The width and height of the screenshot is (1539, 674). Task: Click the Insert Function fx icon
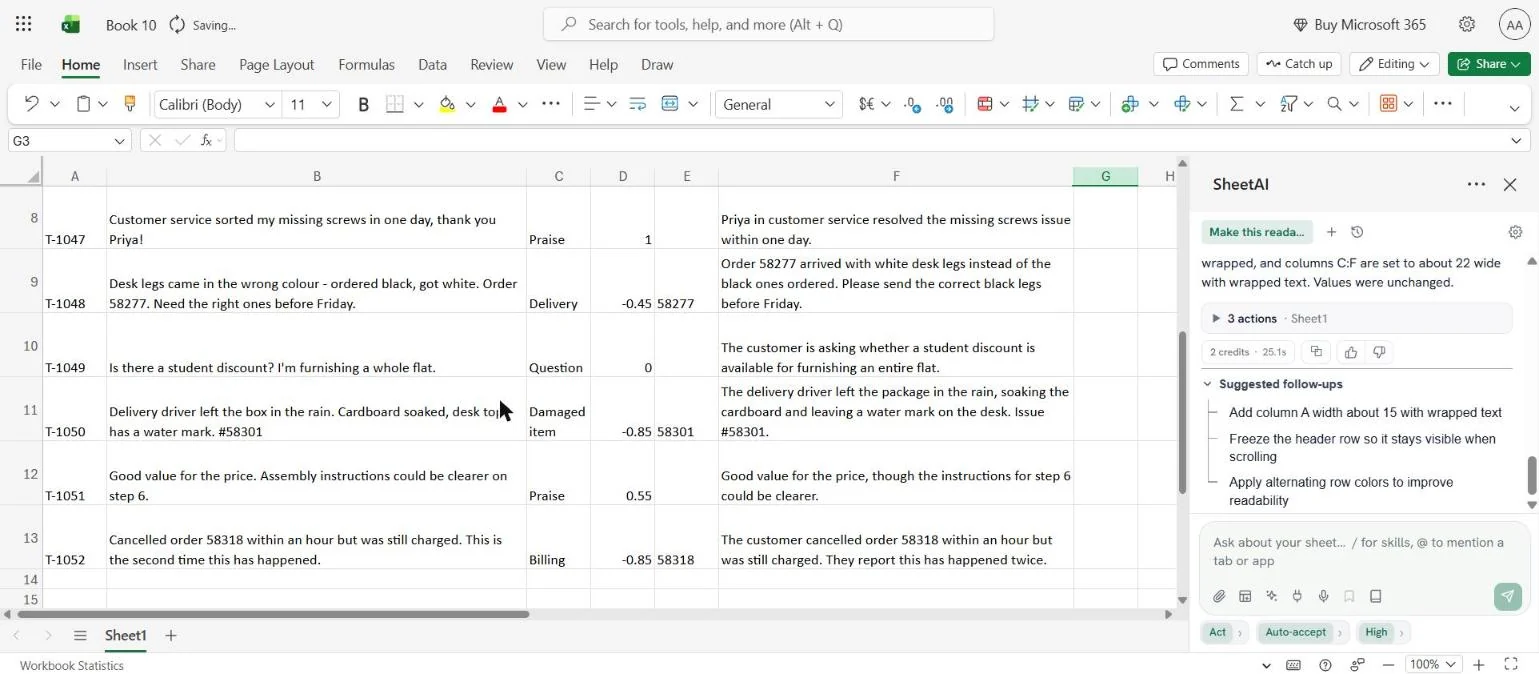pyautogui.click(x=206, y=141)
